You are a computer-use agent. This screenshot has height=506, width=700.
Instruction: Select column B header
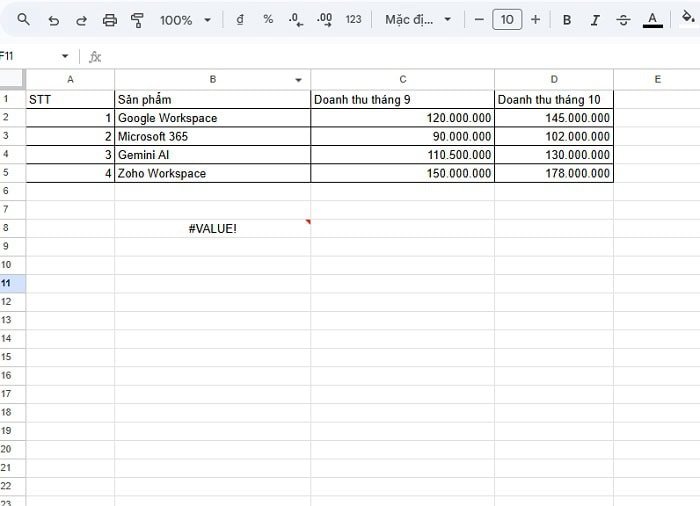tap(212, 79)
